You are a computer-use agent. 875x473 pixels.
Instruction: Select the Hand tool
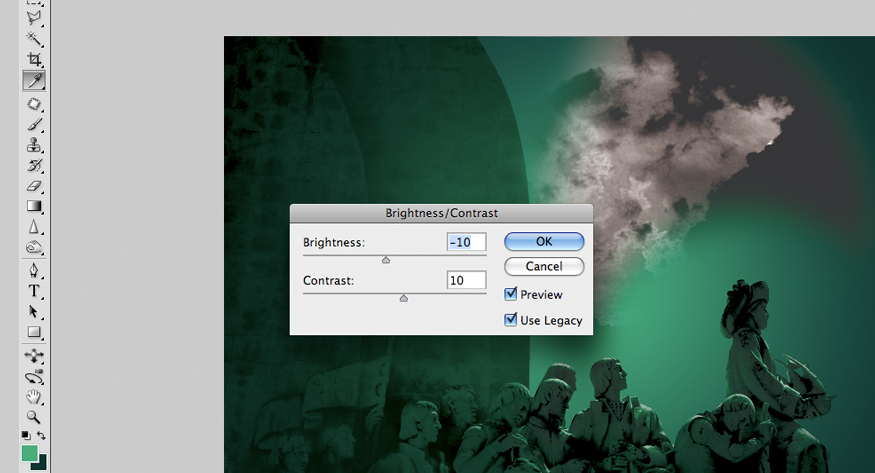tap(33, 397)
